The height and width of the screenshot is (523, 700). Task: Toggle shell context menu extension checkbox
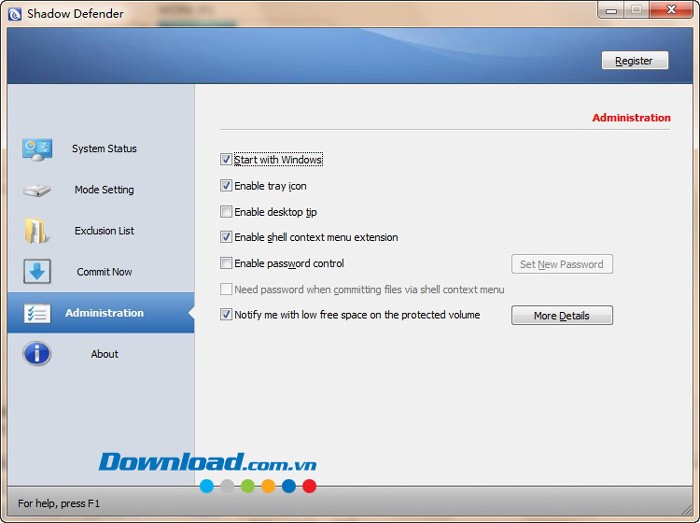(226, 237)
